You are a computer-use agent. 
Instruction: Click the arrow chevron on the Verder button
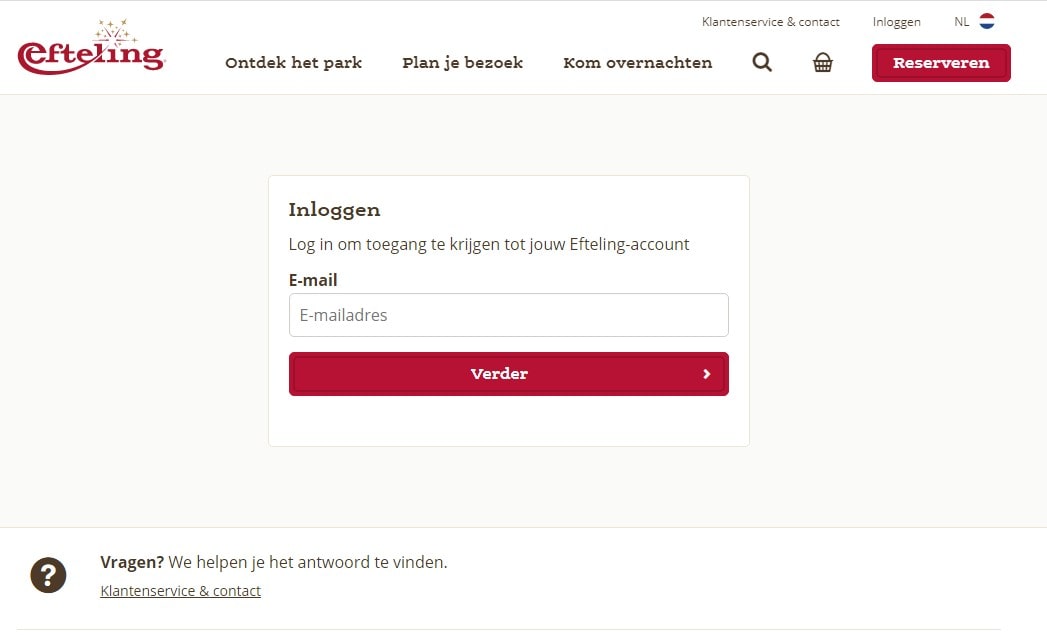pyautogui.click(x=706, y=374)
